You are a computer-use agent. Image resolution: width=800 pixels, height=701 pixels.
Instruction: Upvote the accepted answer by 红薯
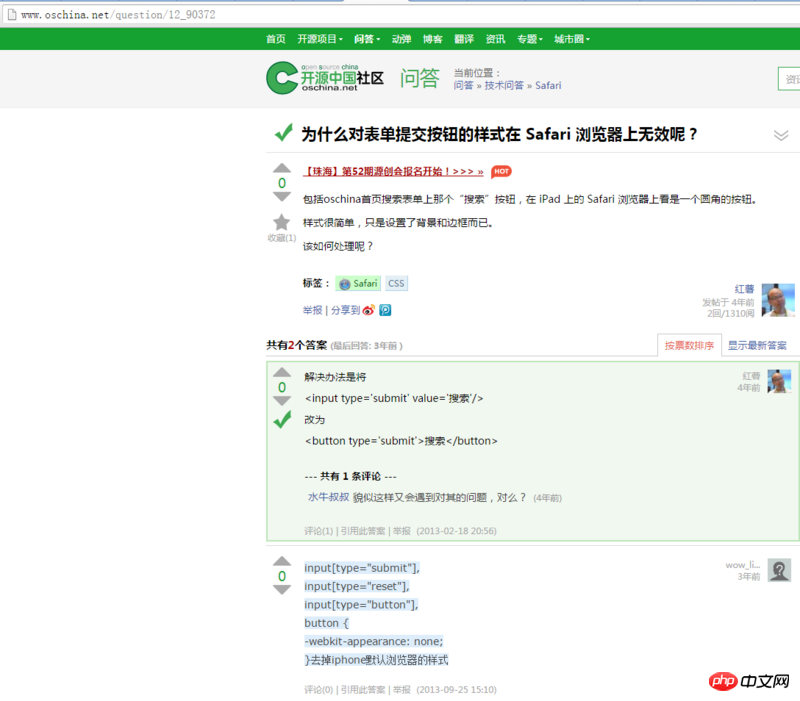(282, 372)
